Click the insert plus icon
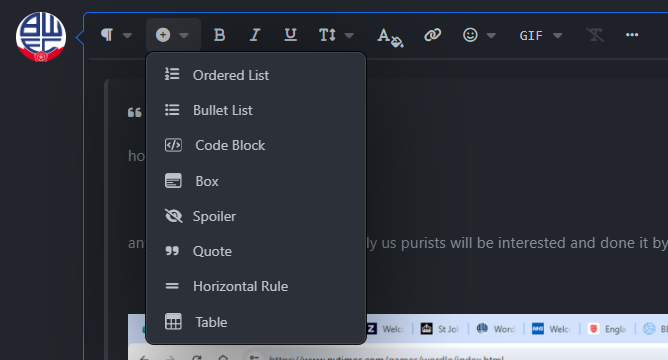668x360 pixels. 163,35
